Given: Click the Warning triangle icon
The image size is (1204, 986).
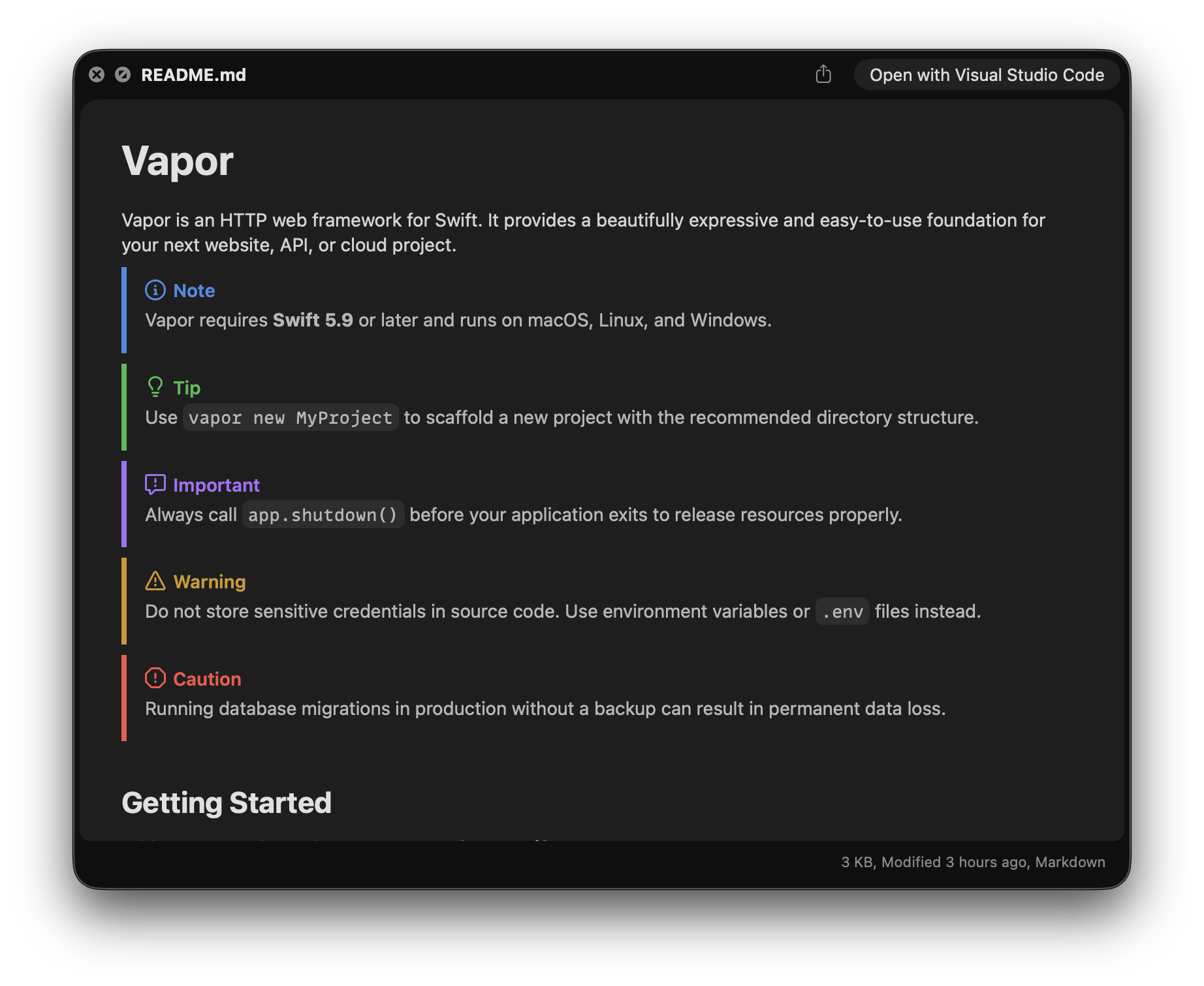Looking at the screenshot, I should [155, 580].
